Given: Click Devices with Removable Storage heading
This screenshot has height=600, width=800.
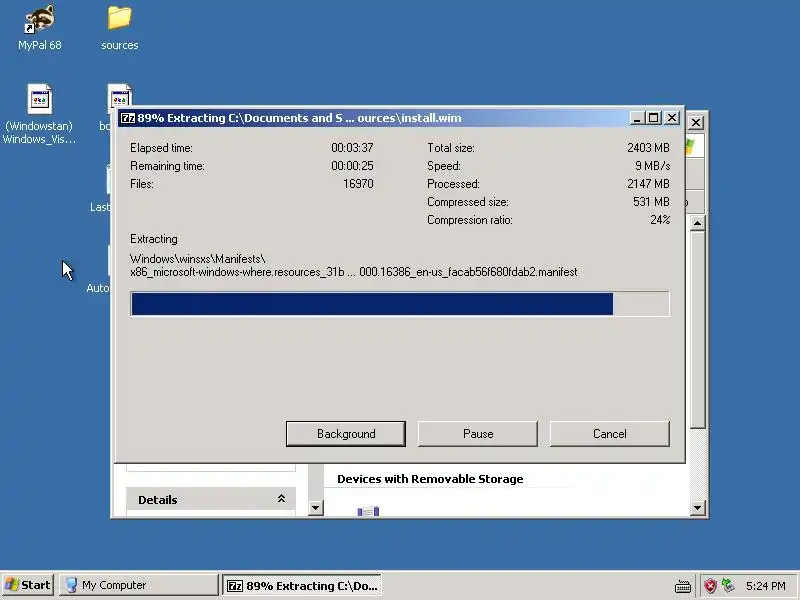Looking at the screenshot, I should point(430,479).
